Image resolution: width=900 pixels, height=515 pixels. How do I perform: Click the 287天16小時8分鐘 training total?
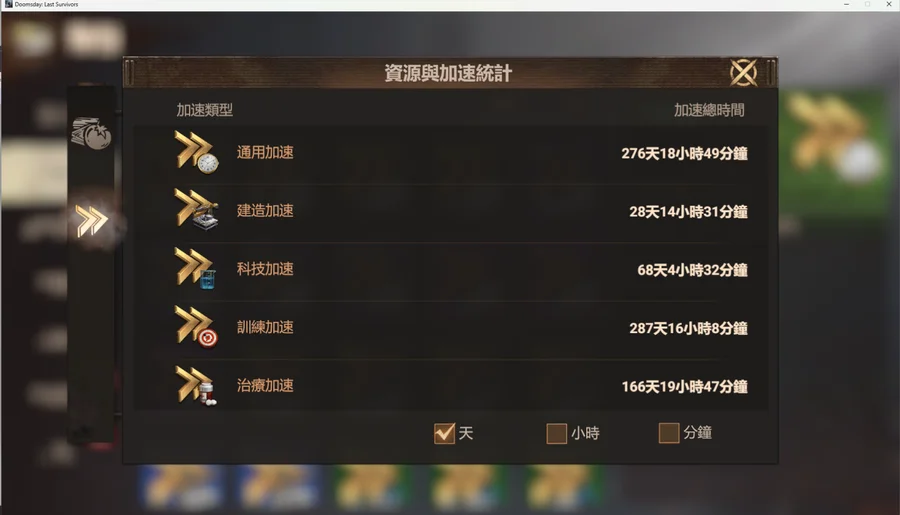(688, 328)
